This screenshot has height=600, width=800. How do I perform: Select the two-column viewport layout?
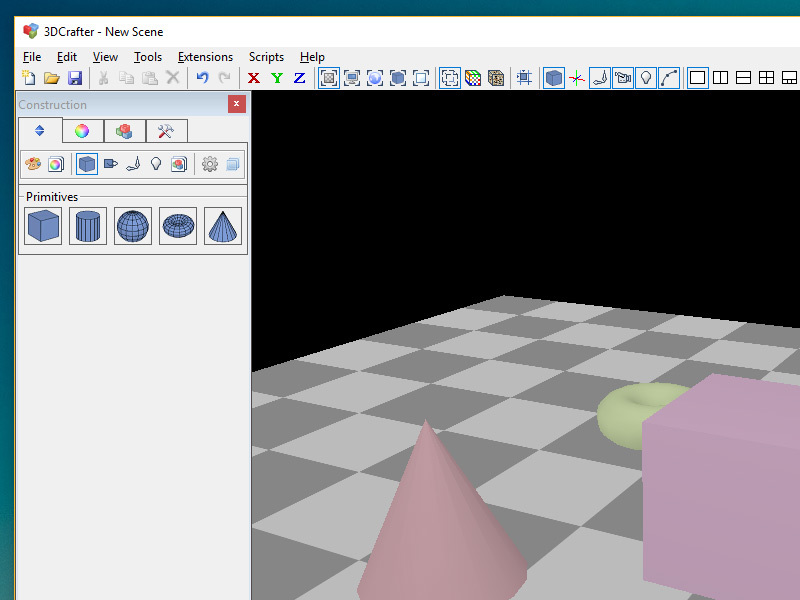pos(720,78)
